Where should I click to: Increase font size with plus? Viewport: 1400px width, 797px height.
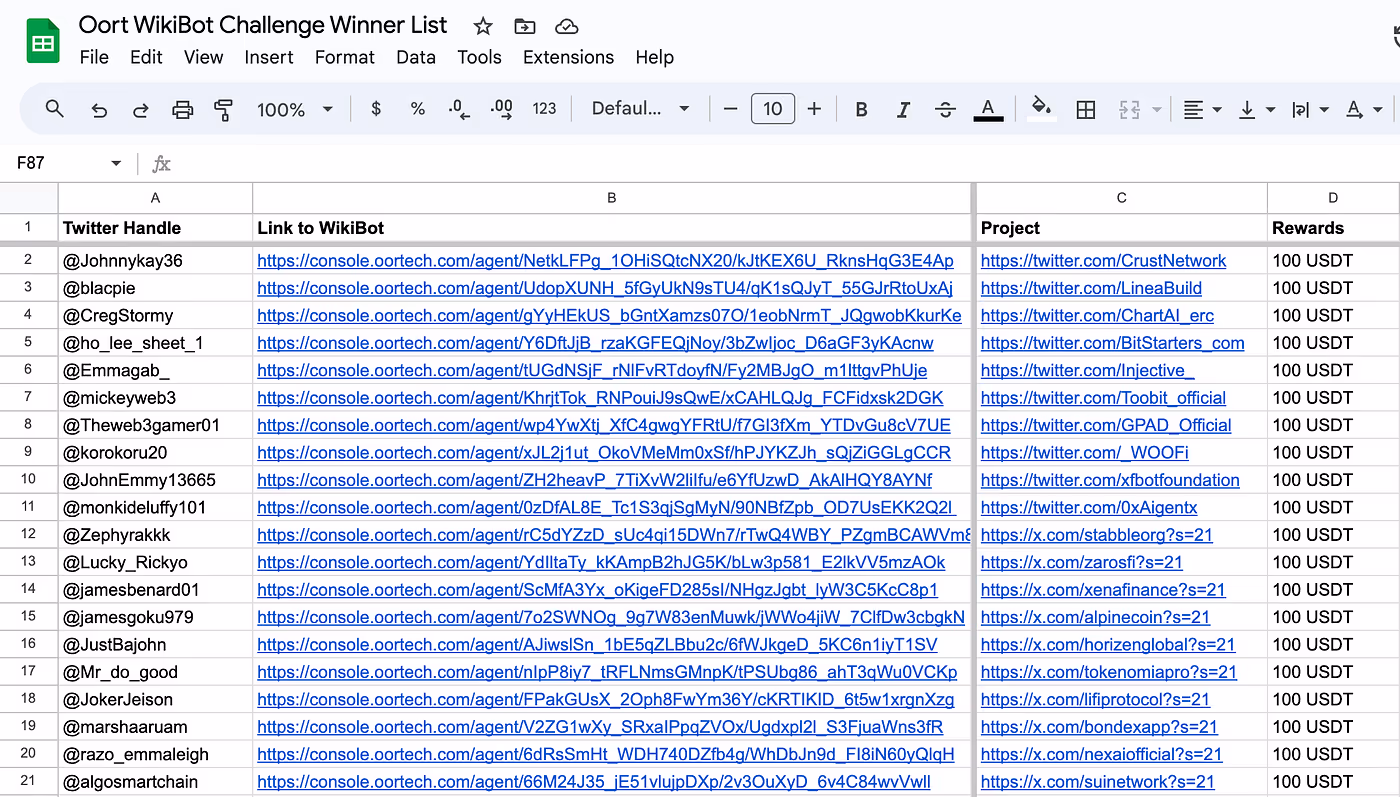(x=814, y=109)
